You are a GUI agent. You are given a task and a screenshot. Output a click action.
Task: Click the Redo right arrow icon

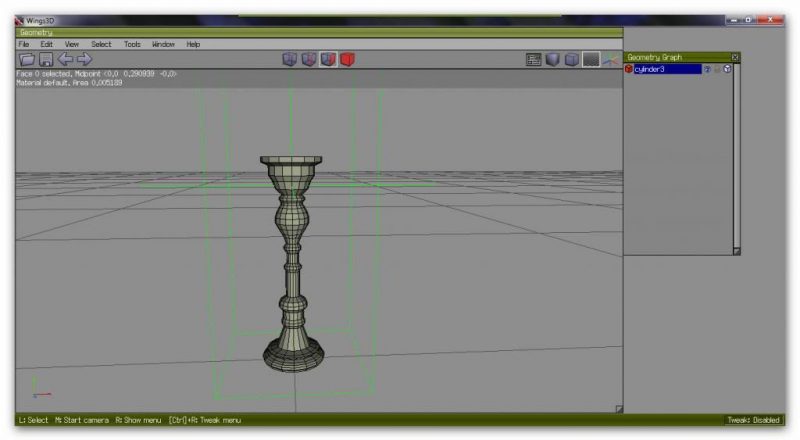(x=84, y=60)
